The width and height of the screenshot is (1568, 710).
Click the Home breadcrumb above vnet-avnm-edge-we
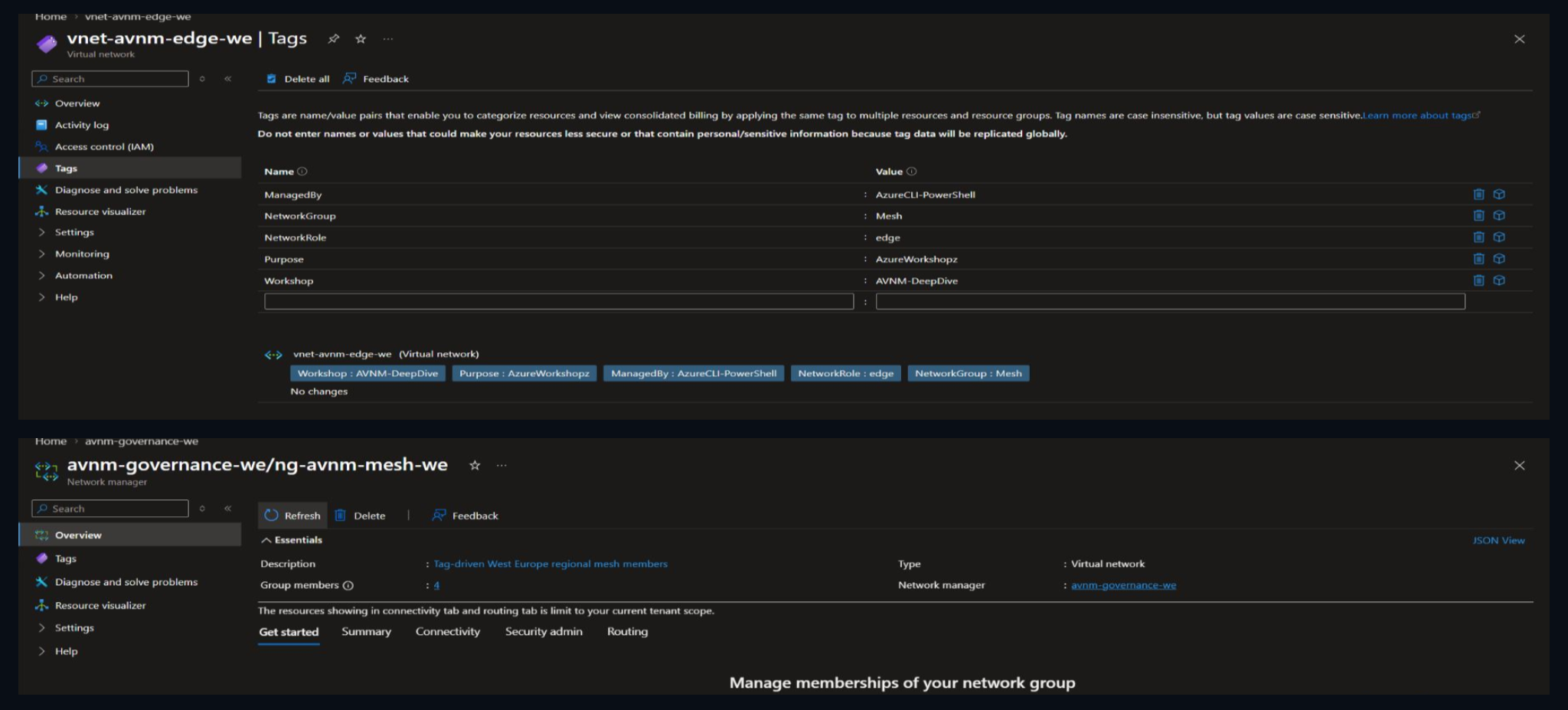(51, 17)
